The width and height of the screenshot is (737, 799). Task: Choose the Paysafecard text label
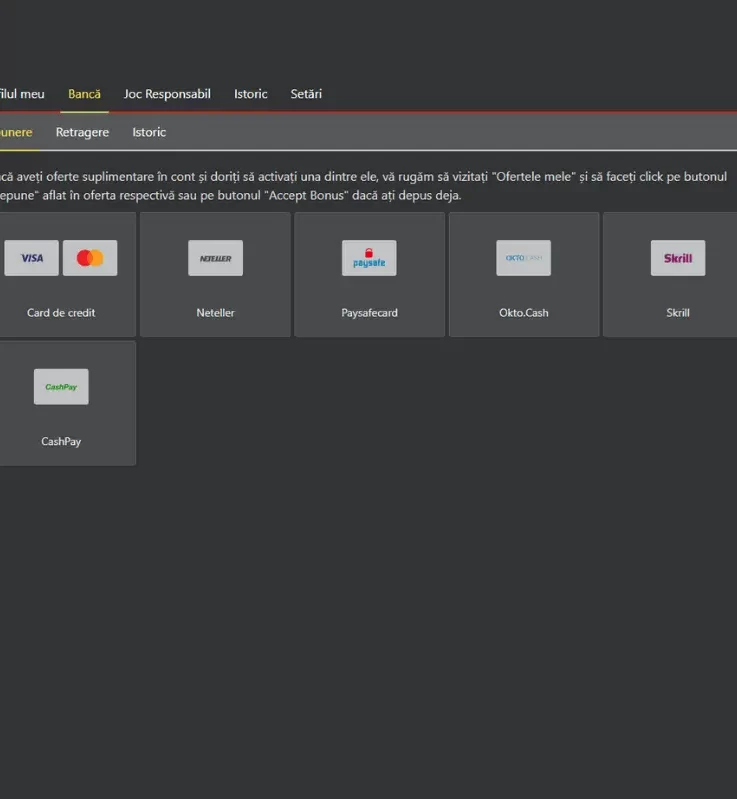(x=370, y=313)
